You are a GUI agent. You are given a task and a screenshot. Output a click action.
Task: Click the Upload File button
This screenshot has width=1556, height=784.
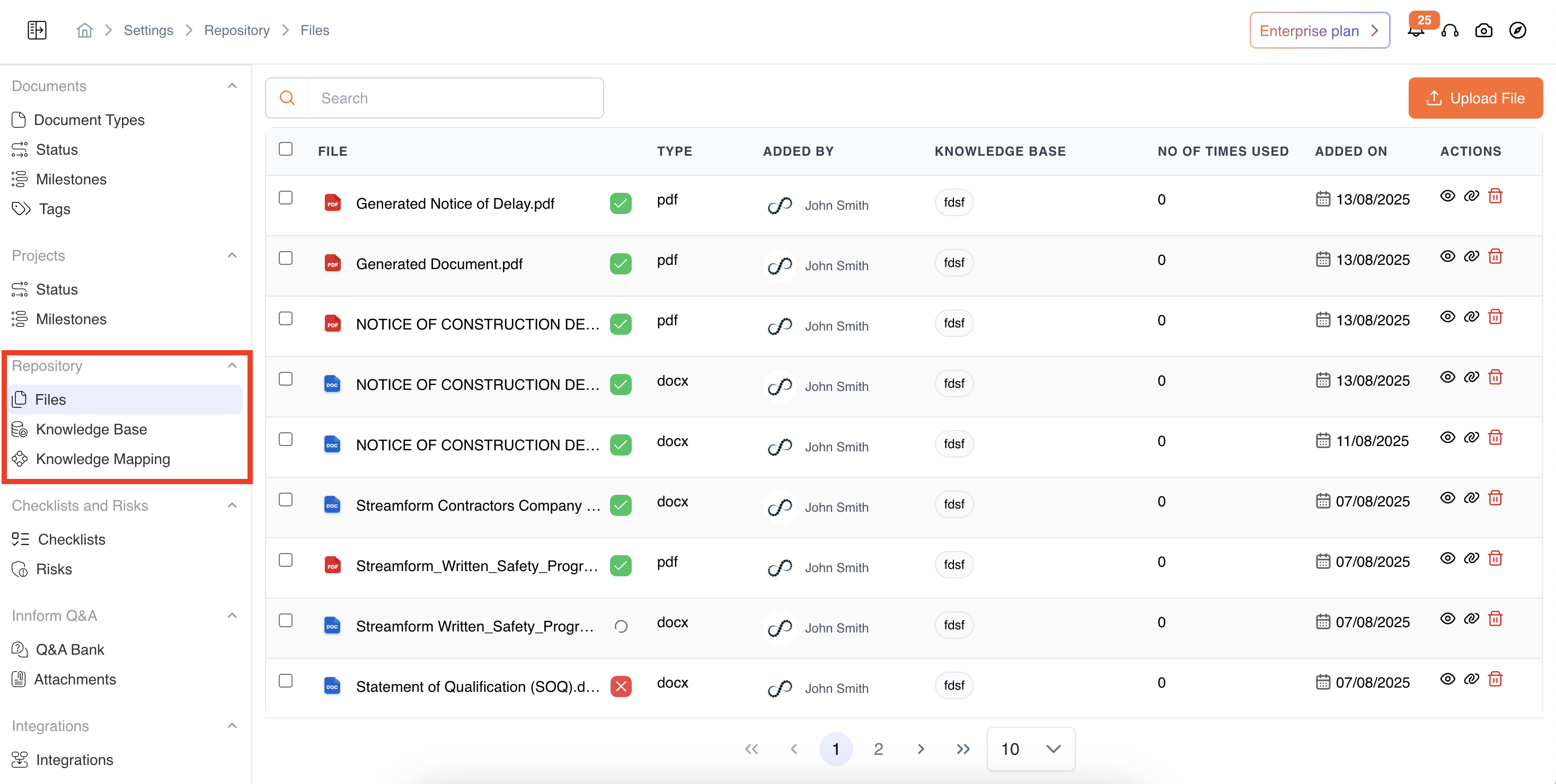point(1475,98)
